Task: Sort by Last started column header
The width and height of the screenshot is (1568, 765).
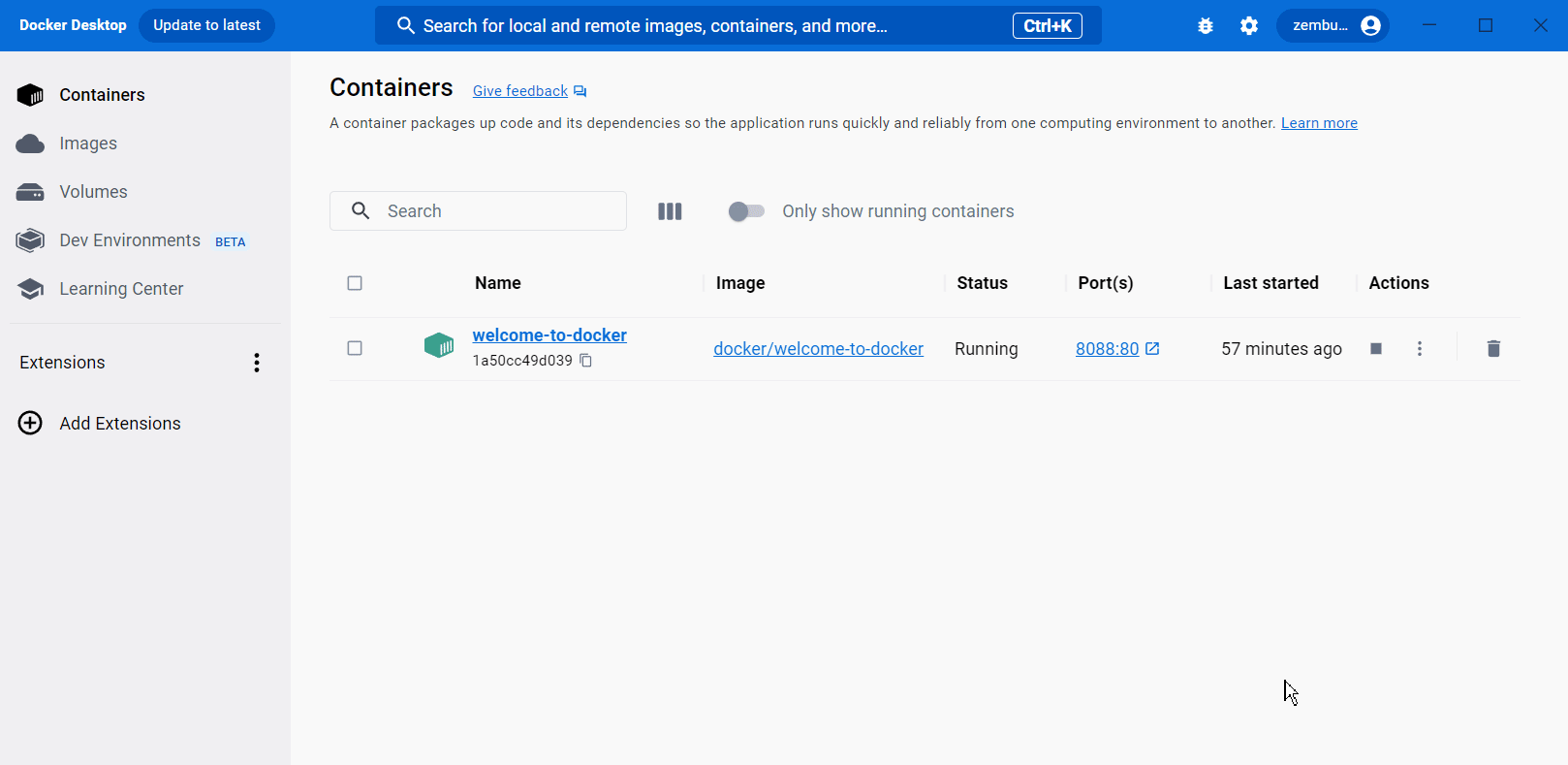Action: point(1270,283)
